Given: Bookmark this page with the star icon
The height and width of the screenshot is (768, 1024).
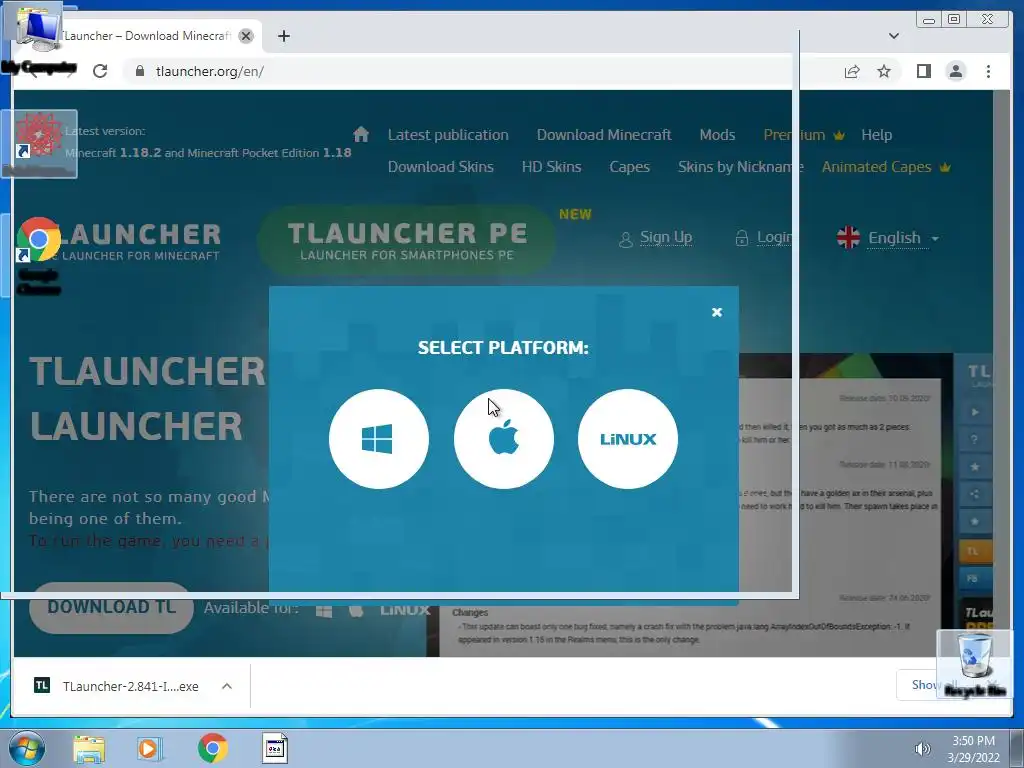Looking at the screenshot, I should (884, 71).
